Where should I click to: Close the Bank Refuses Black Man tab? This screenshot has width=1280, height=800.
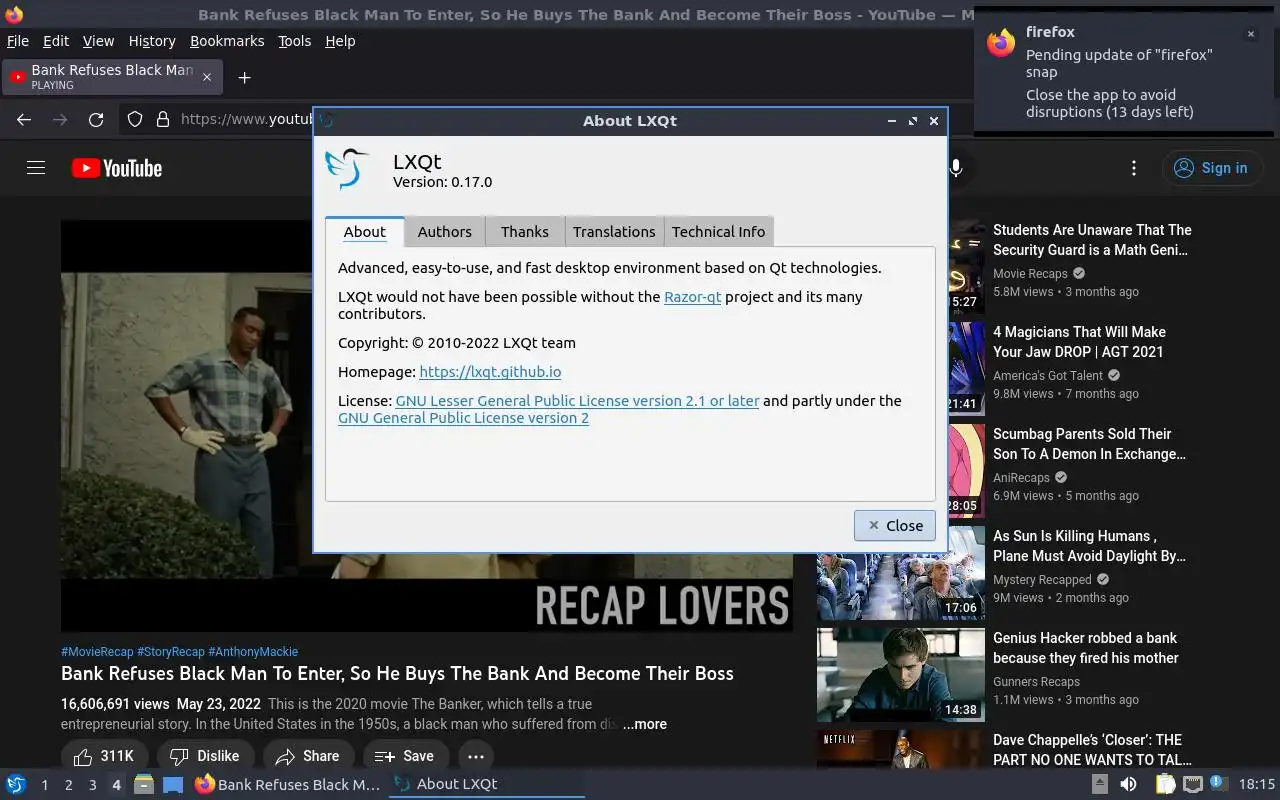[x=207, y=77]
